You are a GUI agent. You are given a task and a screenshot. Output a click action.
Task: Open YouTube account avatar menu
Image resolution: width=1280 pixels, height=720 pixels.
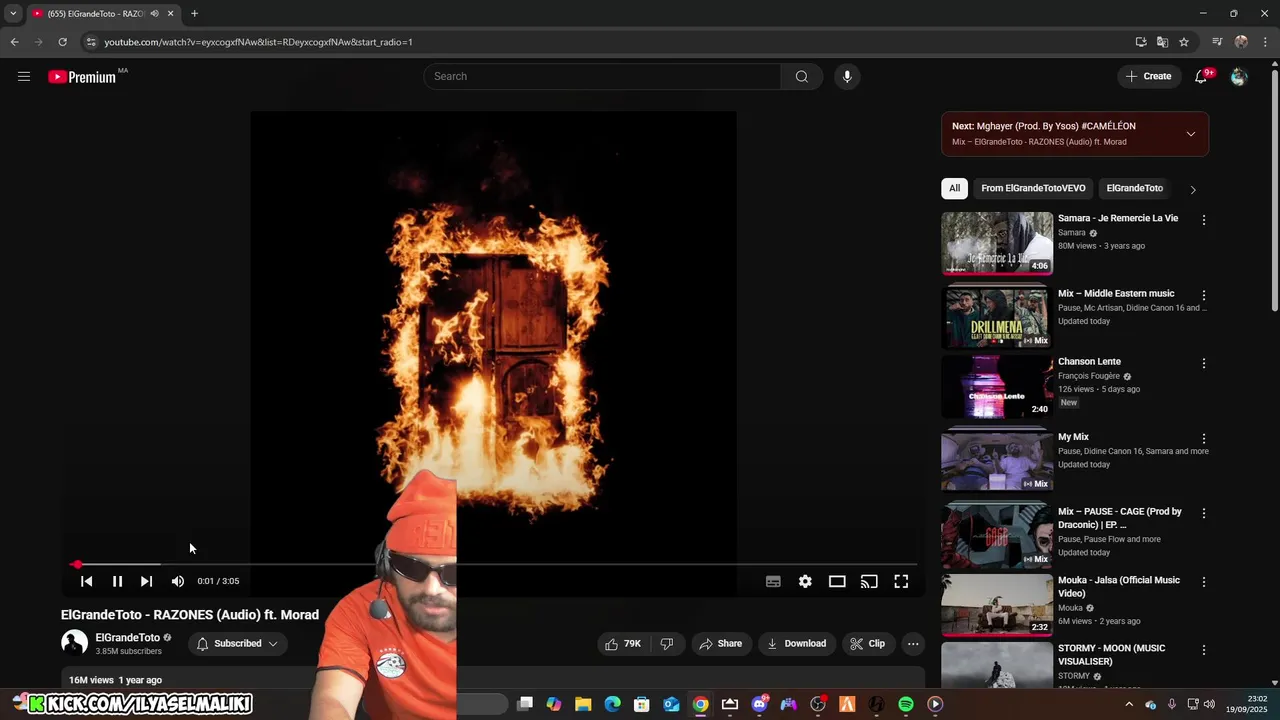(1239, 76)
